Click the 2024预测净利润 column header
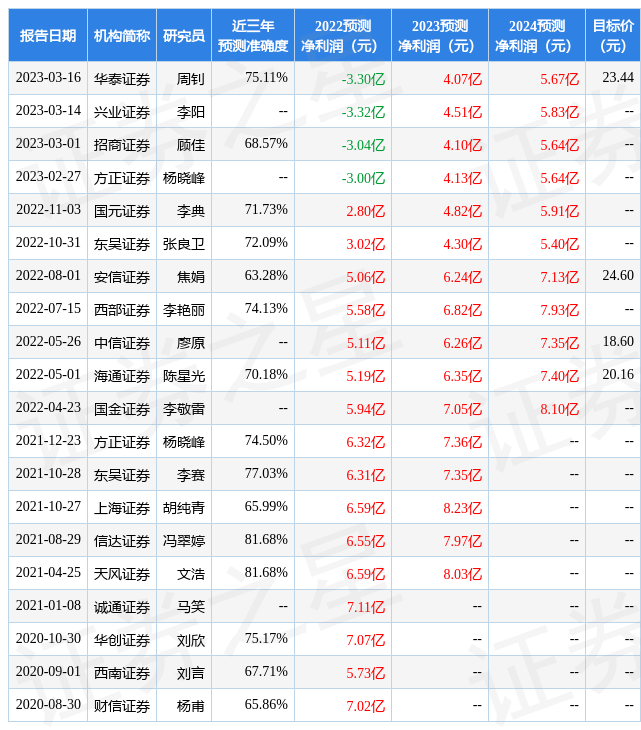This screenshot has width=641, height=730. pos(537,36)
